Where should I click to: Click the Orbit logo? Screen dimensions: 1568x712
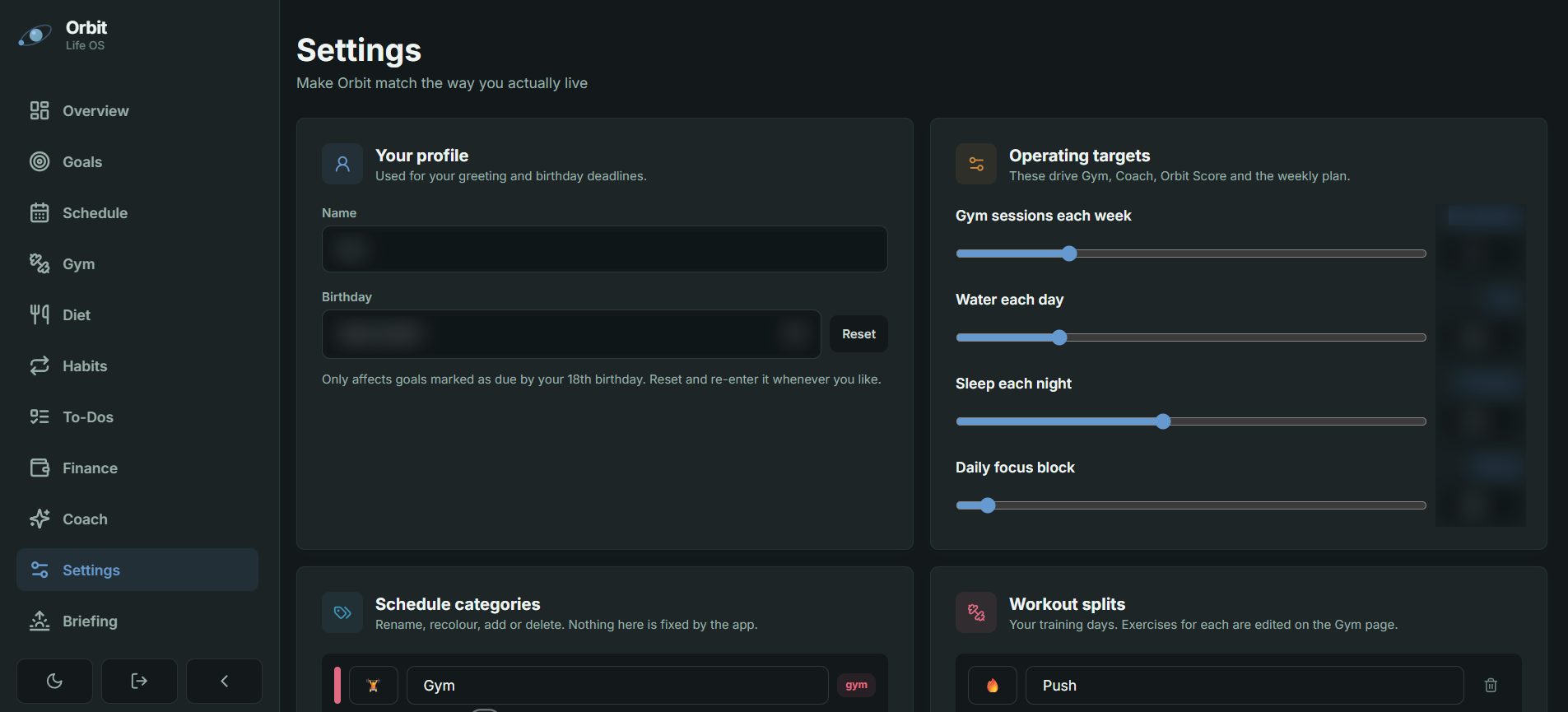coord(35,35)
